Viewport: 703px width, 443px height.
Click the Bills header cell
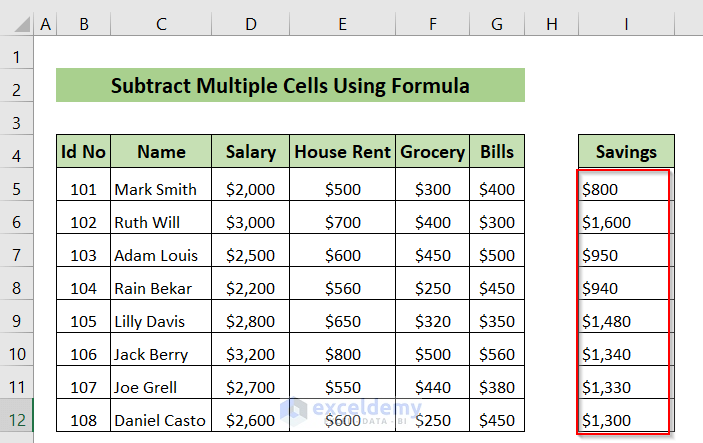496,152
